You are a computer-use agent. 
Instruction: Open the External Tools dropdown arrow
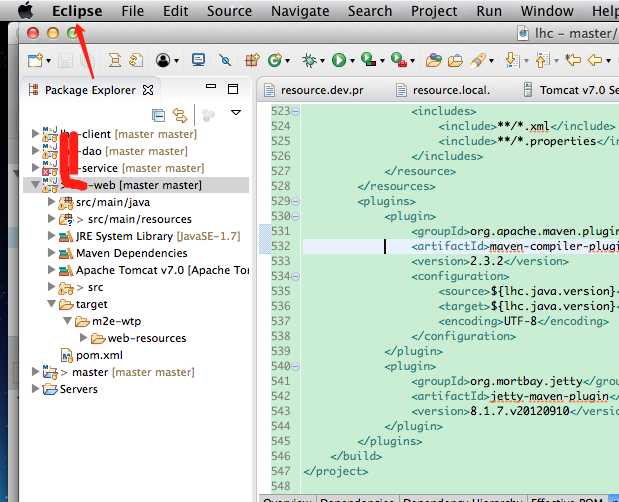(412, 61)
